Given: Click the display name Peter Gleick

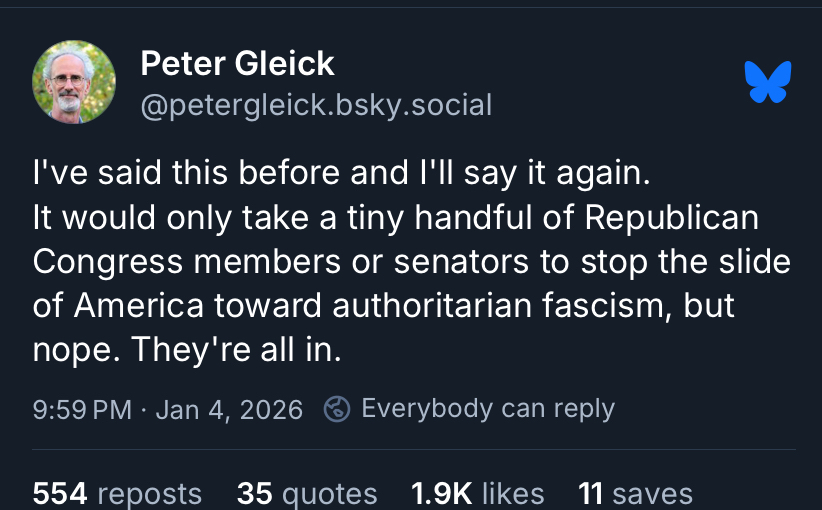Looking at the screenshot, I should click(x=237, y=64).
